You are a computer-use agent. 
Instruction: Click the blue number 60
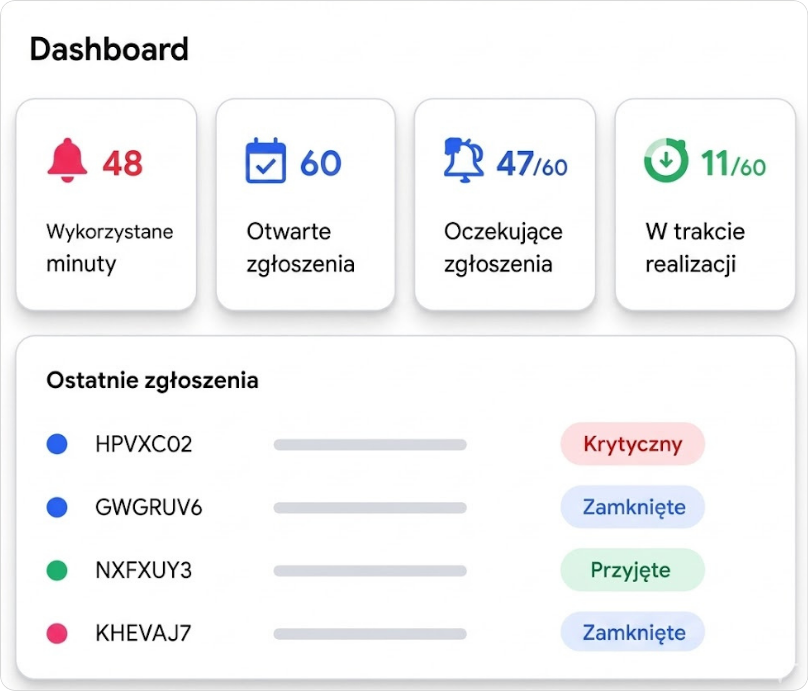(x=321, y=163)
